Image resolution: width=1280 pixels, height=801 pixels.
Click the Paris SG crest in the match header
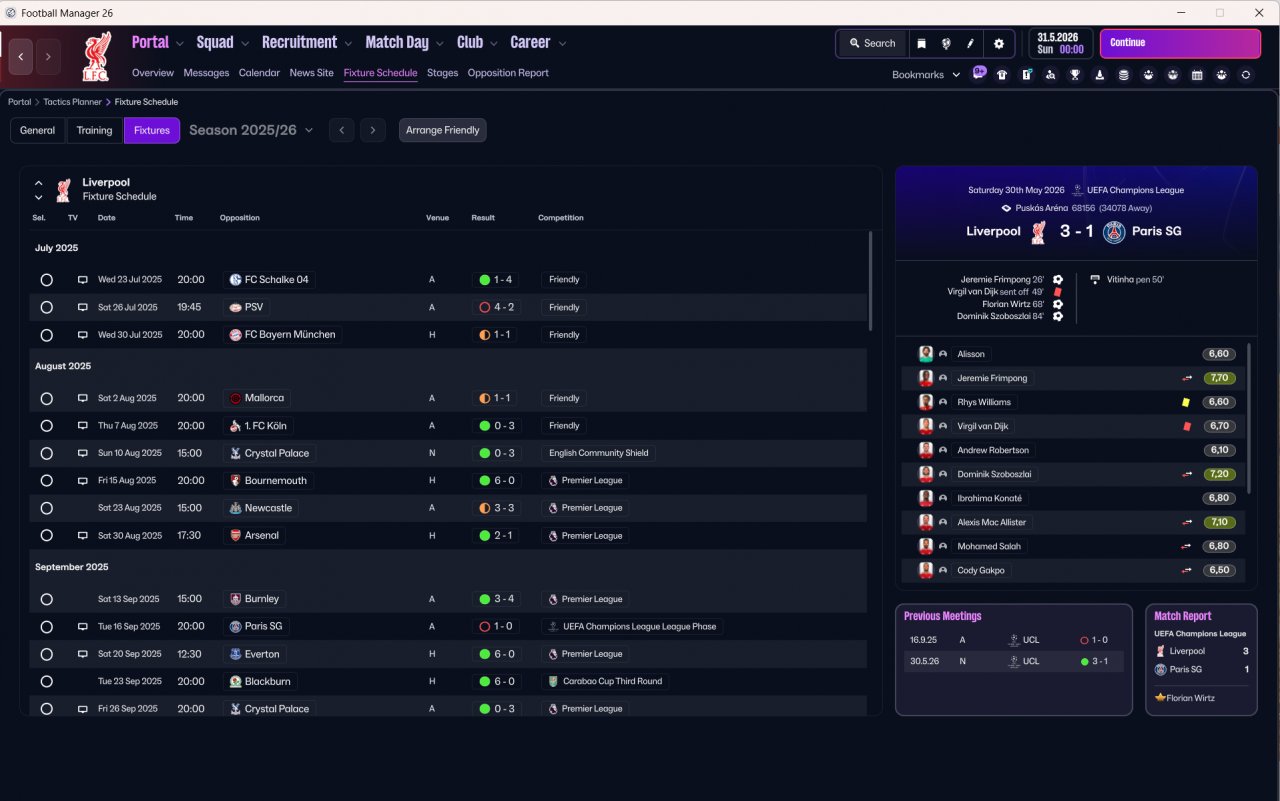coord(1114,232)
